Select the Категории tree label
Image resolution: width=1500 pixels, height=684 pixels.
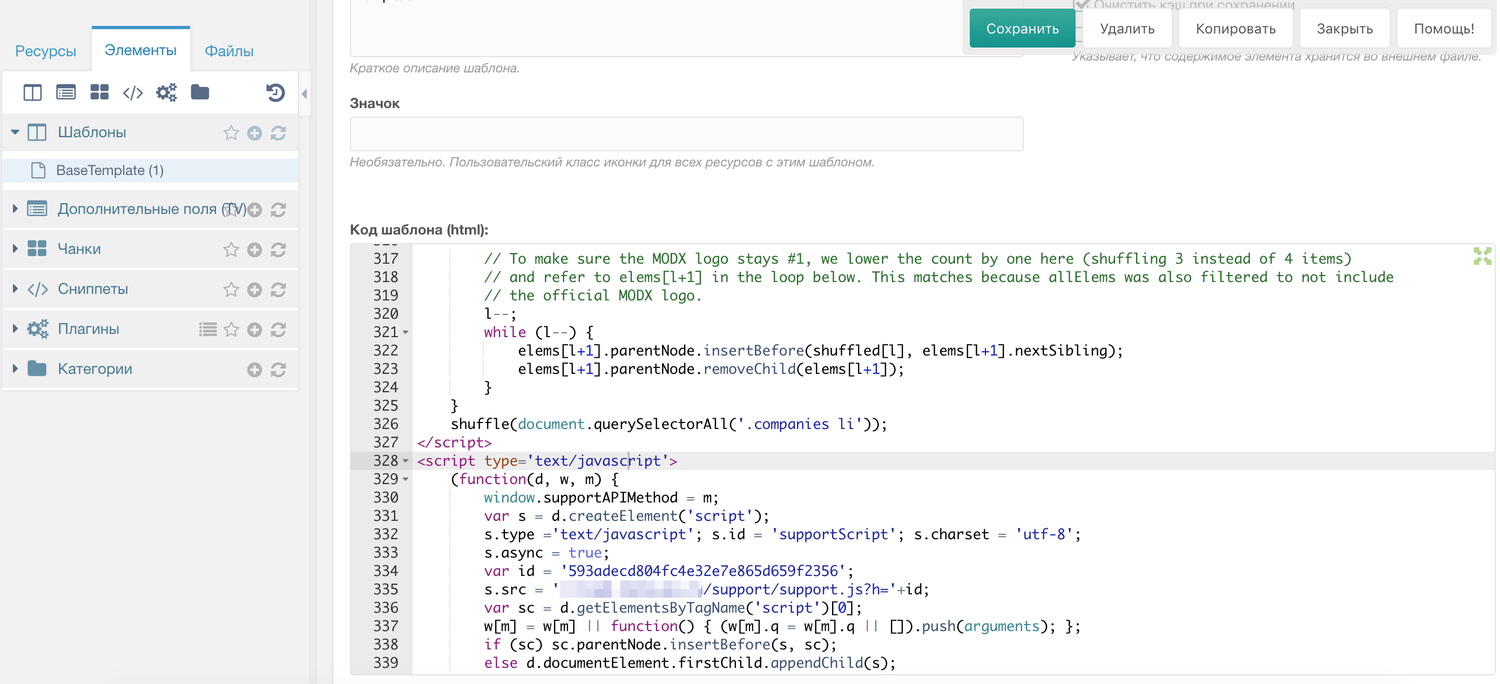pos(95,369)
